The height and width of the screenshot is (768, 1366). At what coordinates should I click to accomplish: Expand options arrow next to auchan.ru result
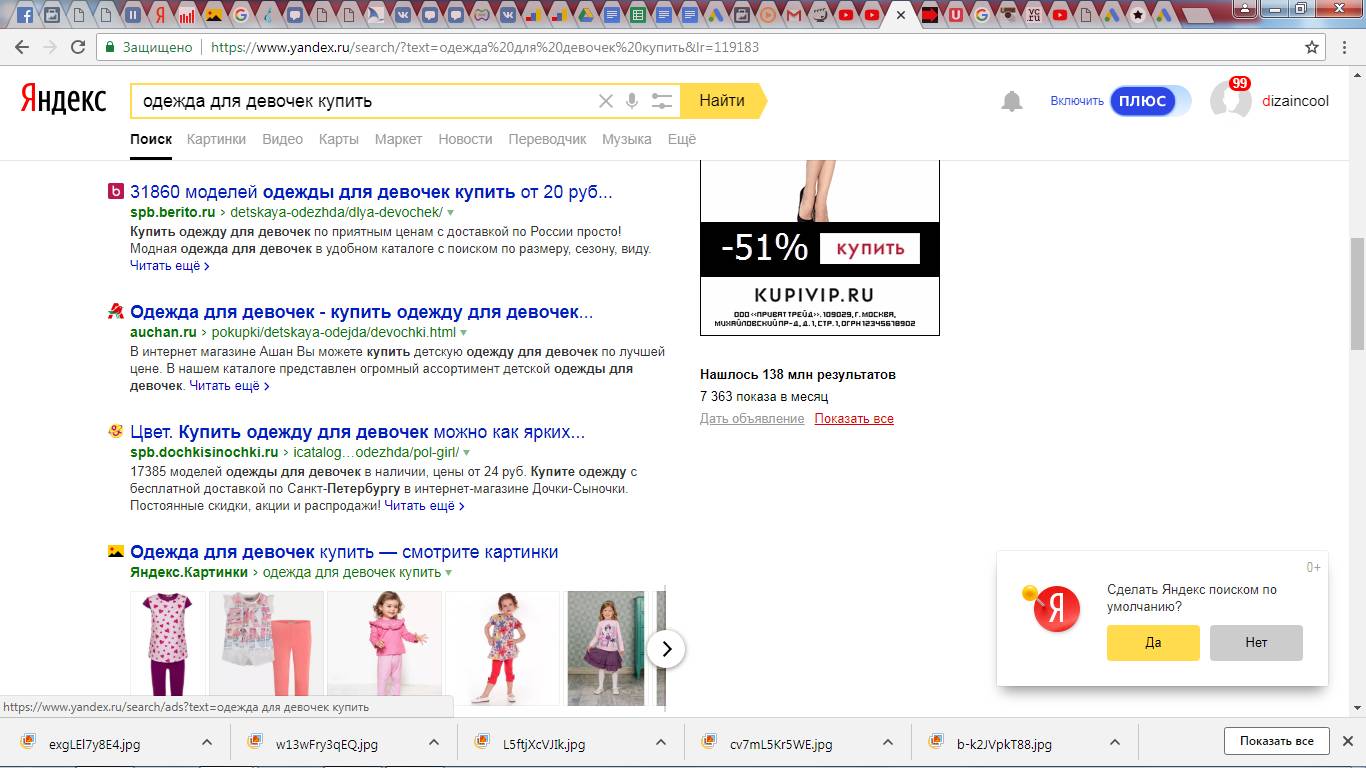pyautogui.click(x=463, y=333)
